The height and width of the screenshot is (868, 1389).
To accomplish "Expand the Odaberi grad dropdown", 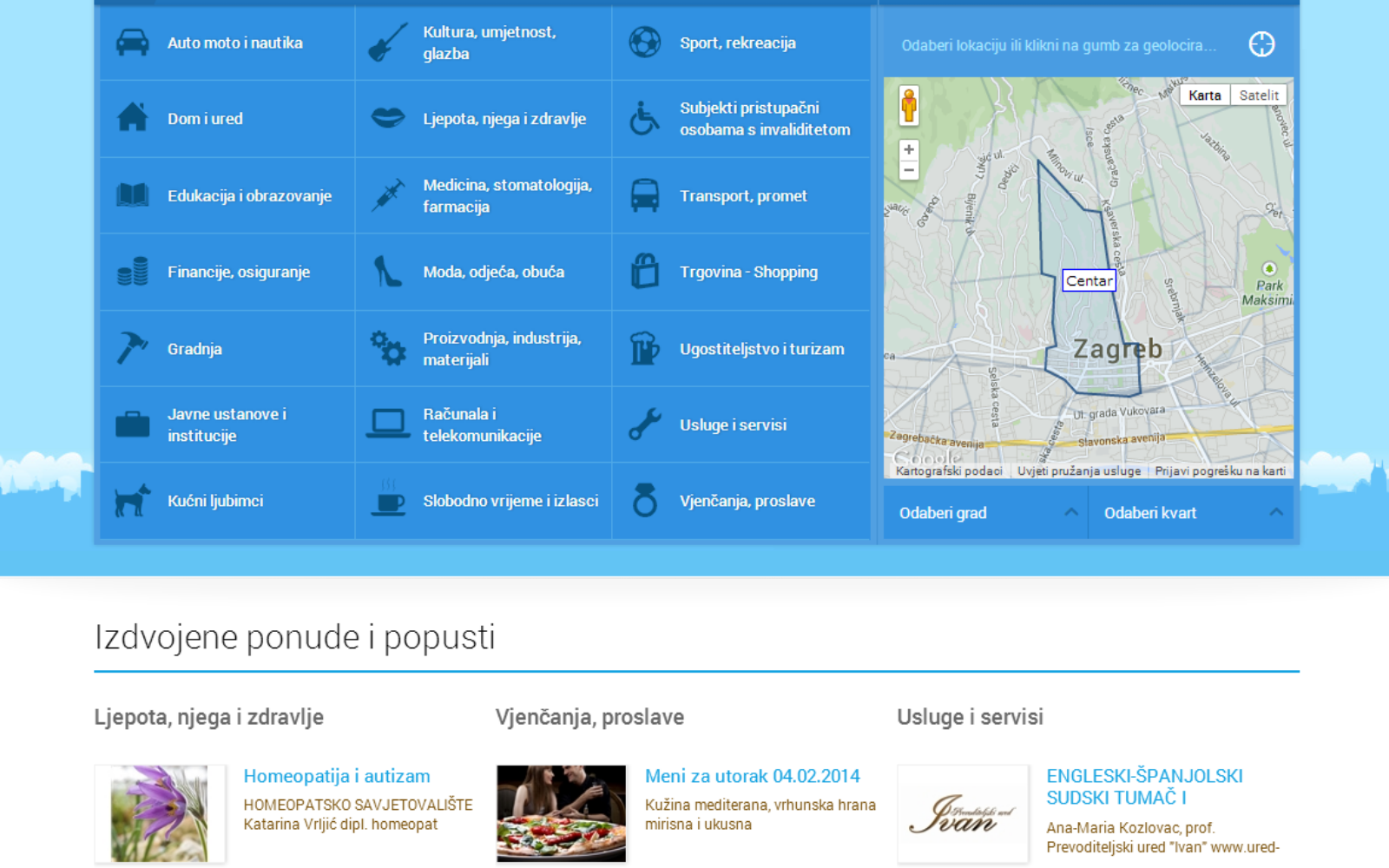I will pyautogui.click(x=985, y=513).
